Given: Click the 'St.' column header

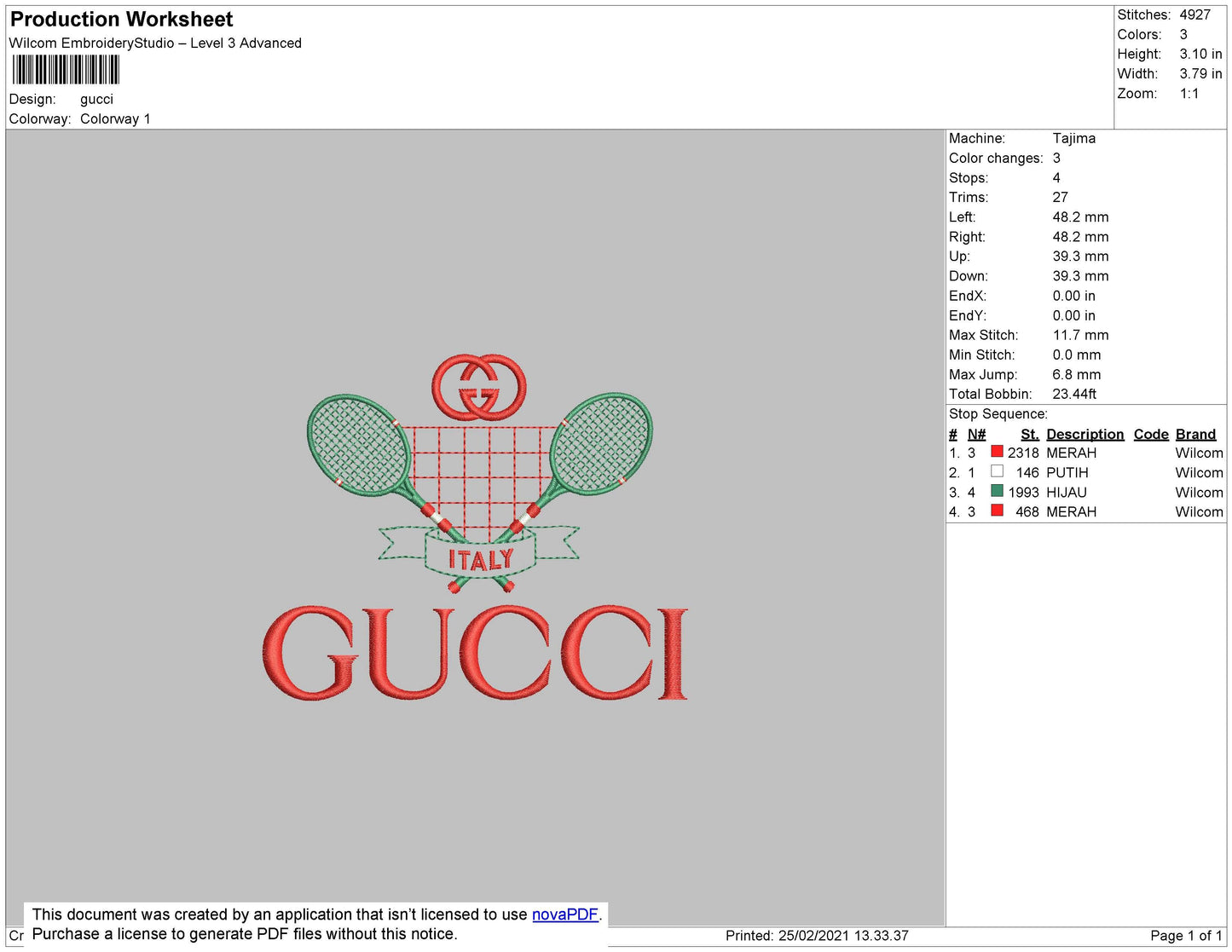Looking at the screenshot, I should [x=1030, y=434].
